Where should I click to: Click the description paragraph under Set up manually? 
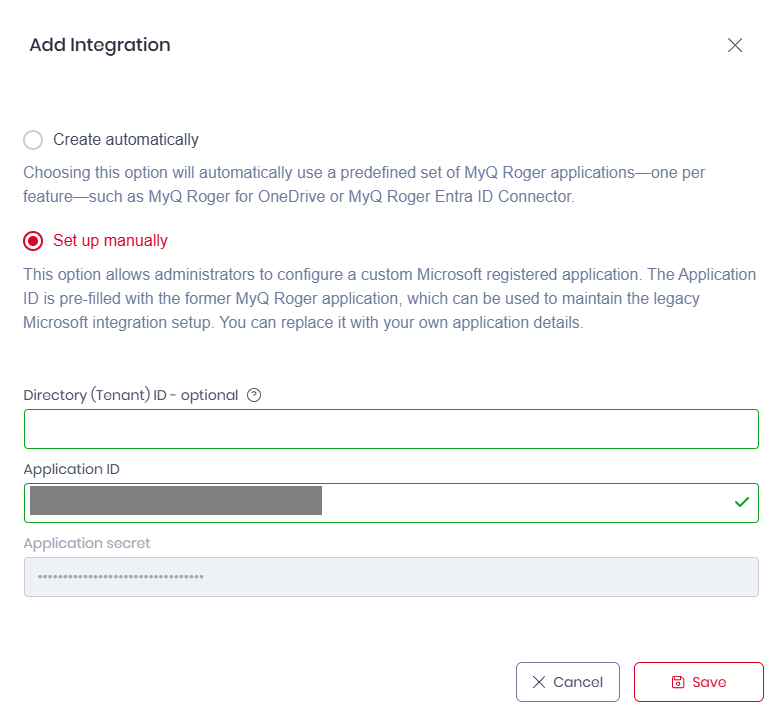point(390,299)
